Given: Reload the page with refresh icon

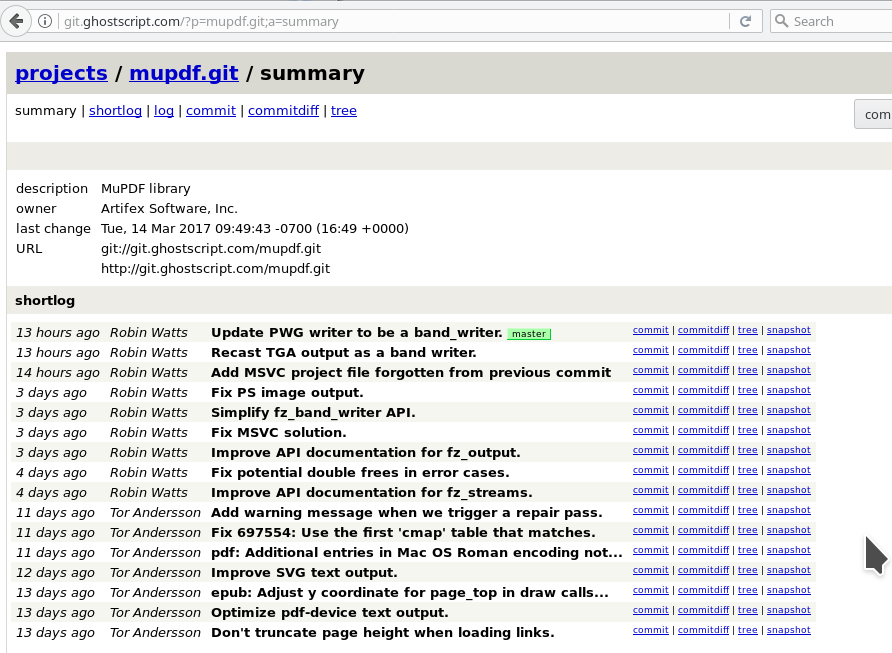Looking at the screenshot, I should (x=745, y=22).
